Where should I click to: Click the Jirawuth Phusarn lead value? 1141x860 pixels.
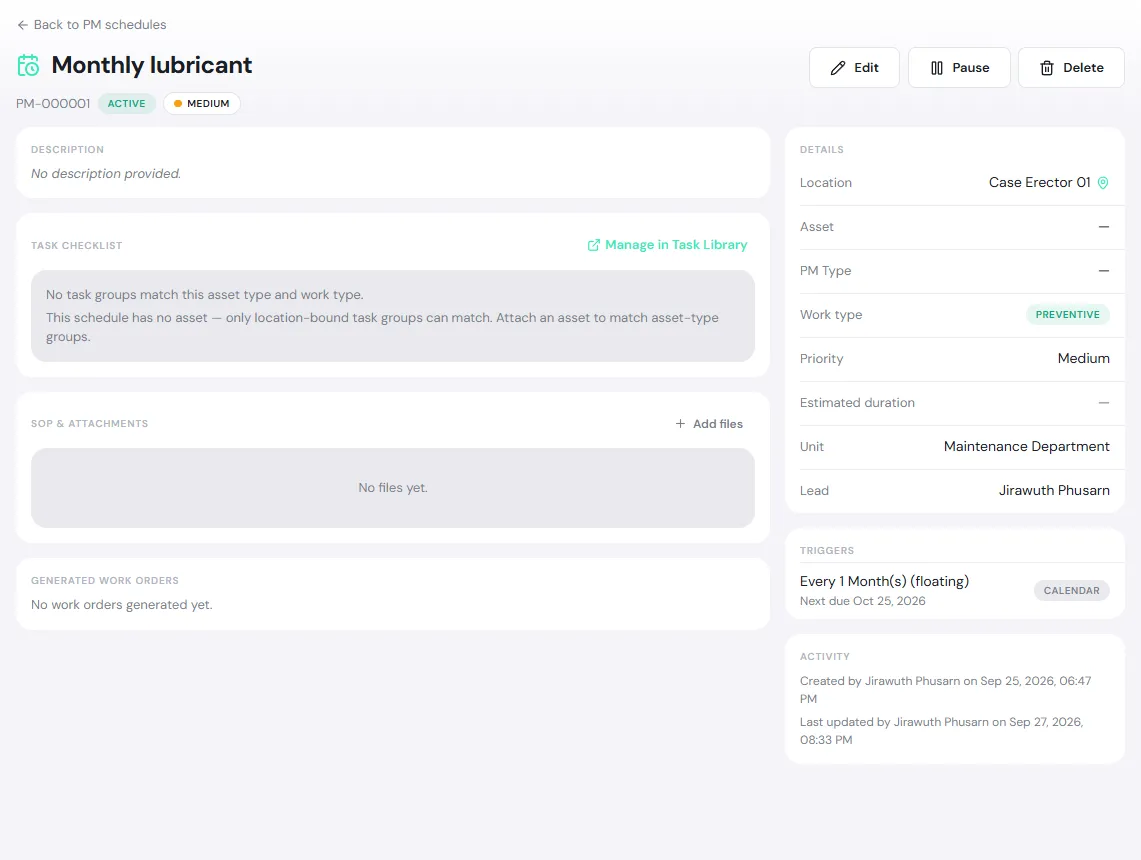tap(1054, 490)
